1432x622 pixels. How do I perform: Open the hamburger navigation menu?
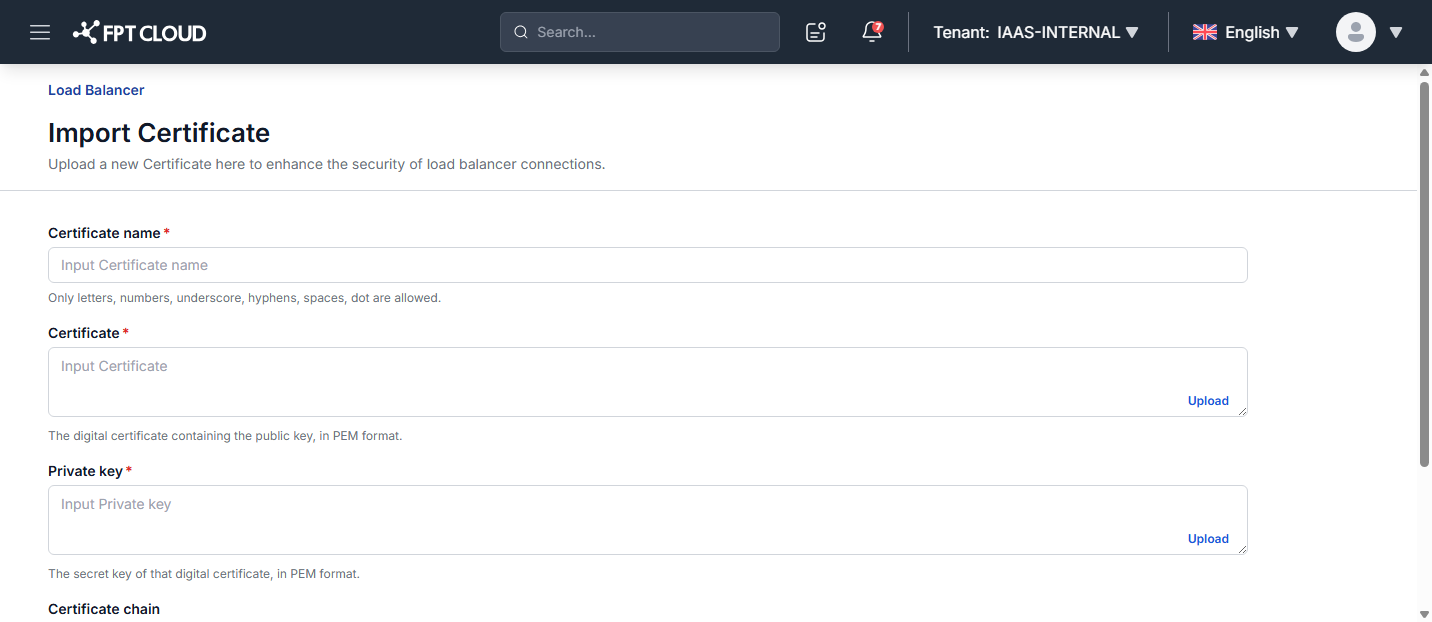tap(40, 32)
